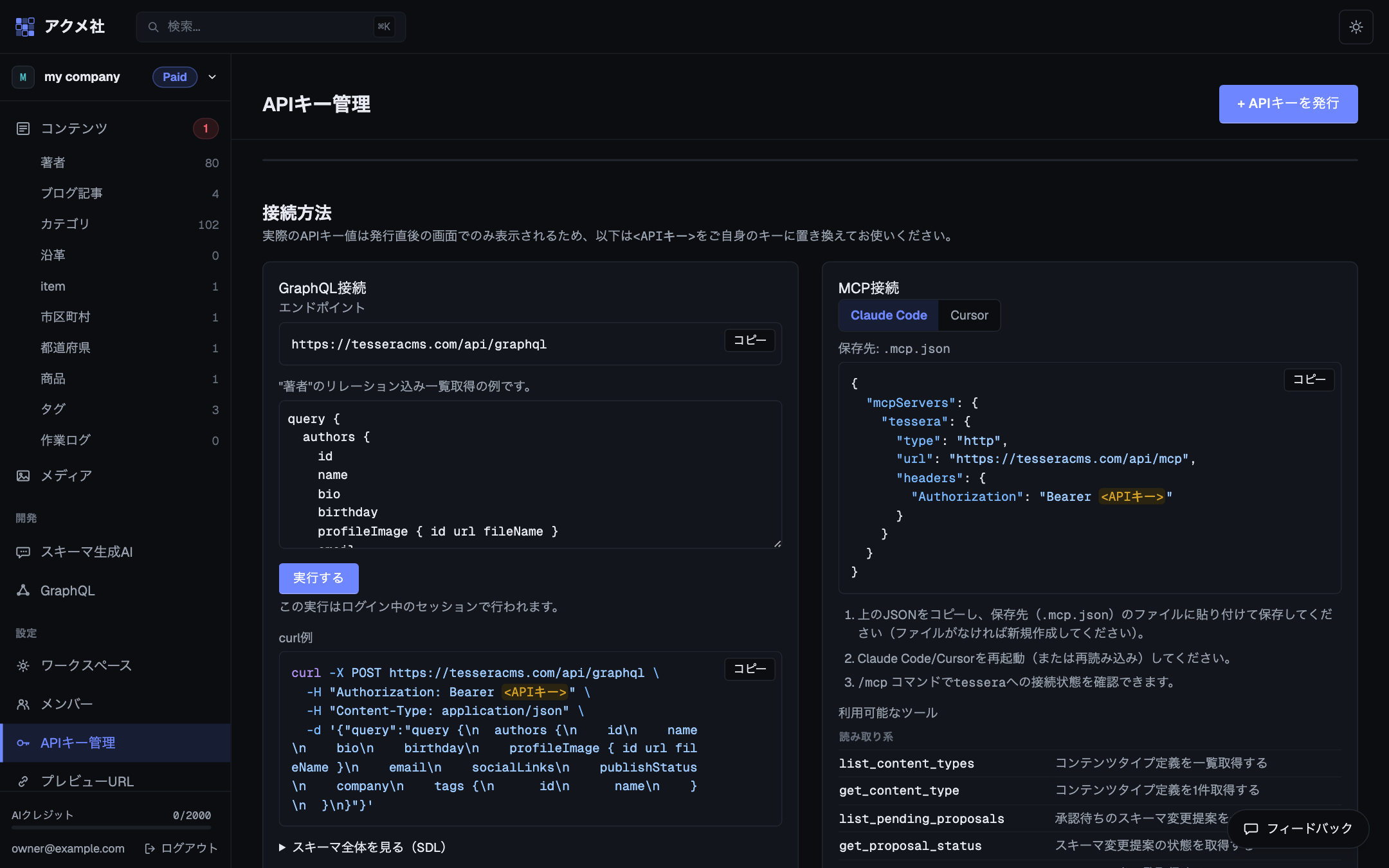The height and width of the screenshot is (868, 1389).
Task: Click the Paid plan badge
Action: 175,77
